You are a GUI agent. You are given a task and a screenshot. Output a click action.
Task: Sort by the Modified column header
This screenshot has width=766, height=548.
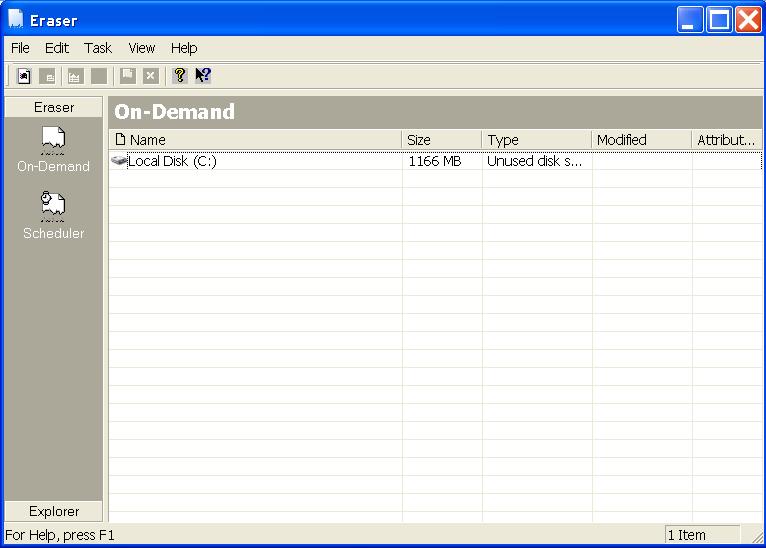click(x=641, y=140)
